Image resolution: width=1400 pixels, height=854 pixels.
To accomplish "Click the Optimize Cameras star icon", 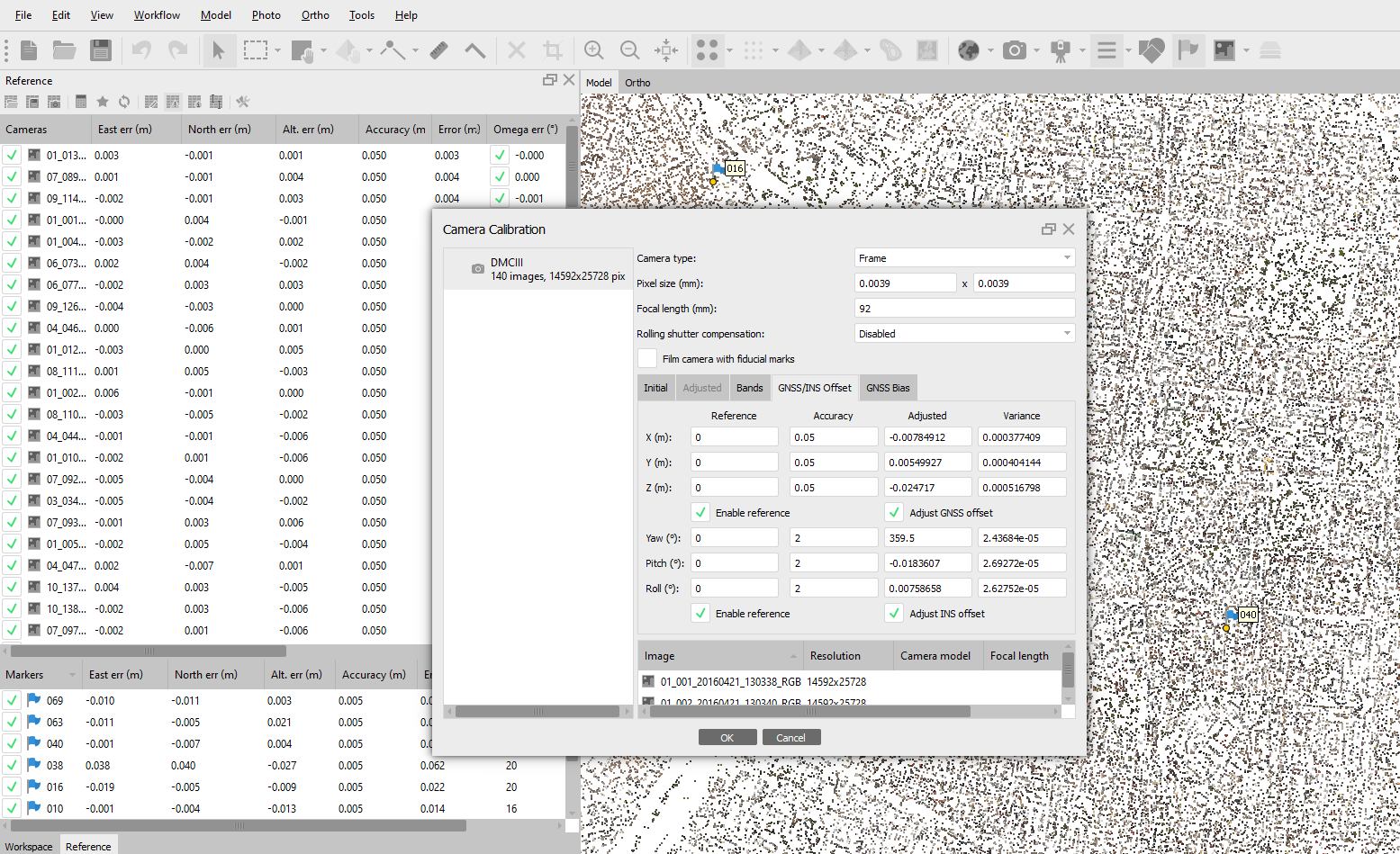I will coord(103,102).
